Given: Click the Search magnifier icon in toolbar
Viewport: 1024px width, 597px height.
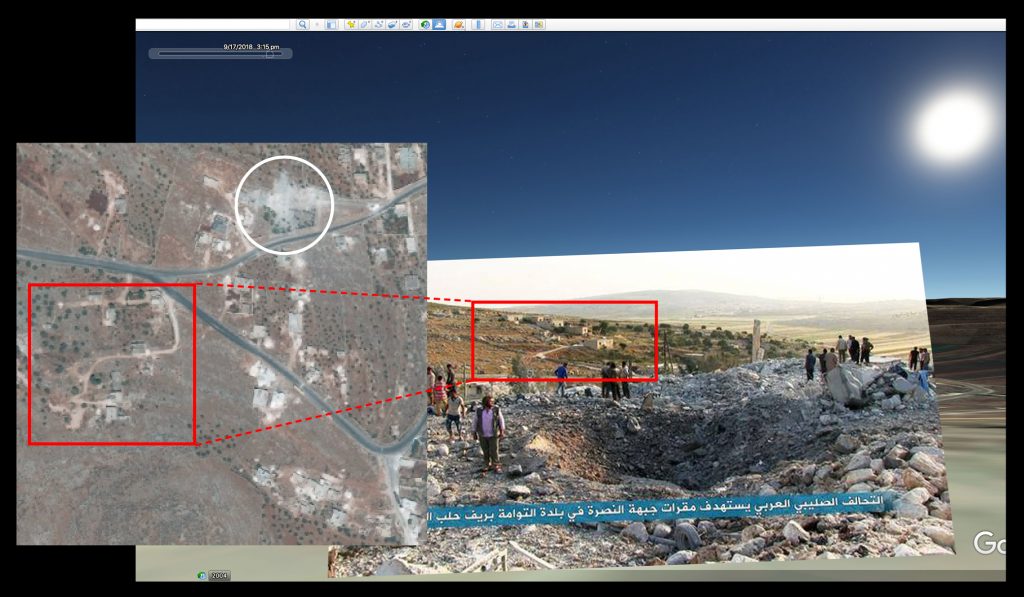Looking at the screenshot, I should click(302, 24).
